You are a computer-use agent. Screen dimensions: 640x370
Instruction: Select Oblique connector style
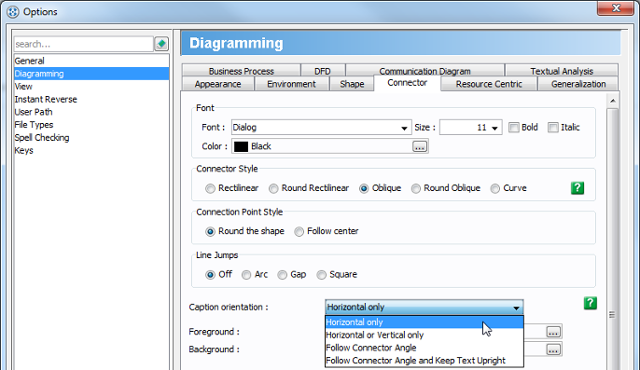pos(364,188)
